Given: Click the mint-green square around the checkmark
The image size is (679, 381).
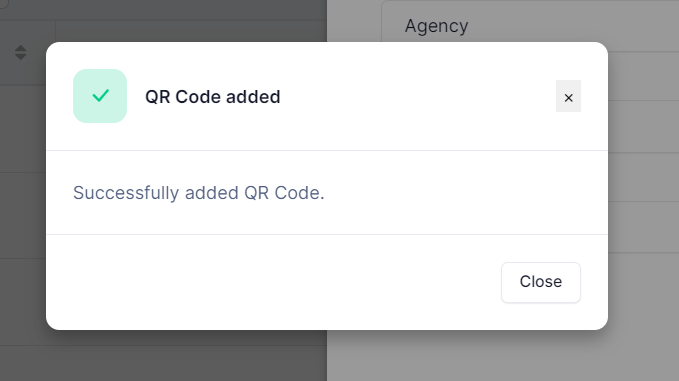Looking at the screenshot, I should tap(100, 96).
